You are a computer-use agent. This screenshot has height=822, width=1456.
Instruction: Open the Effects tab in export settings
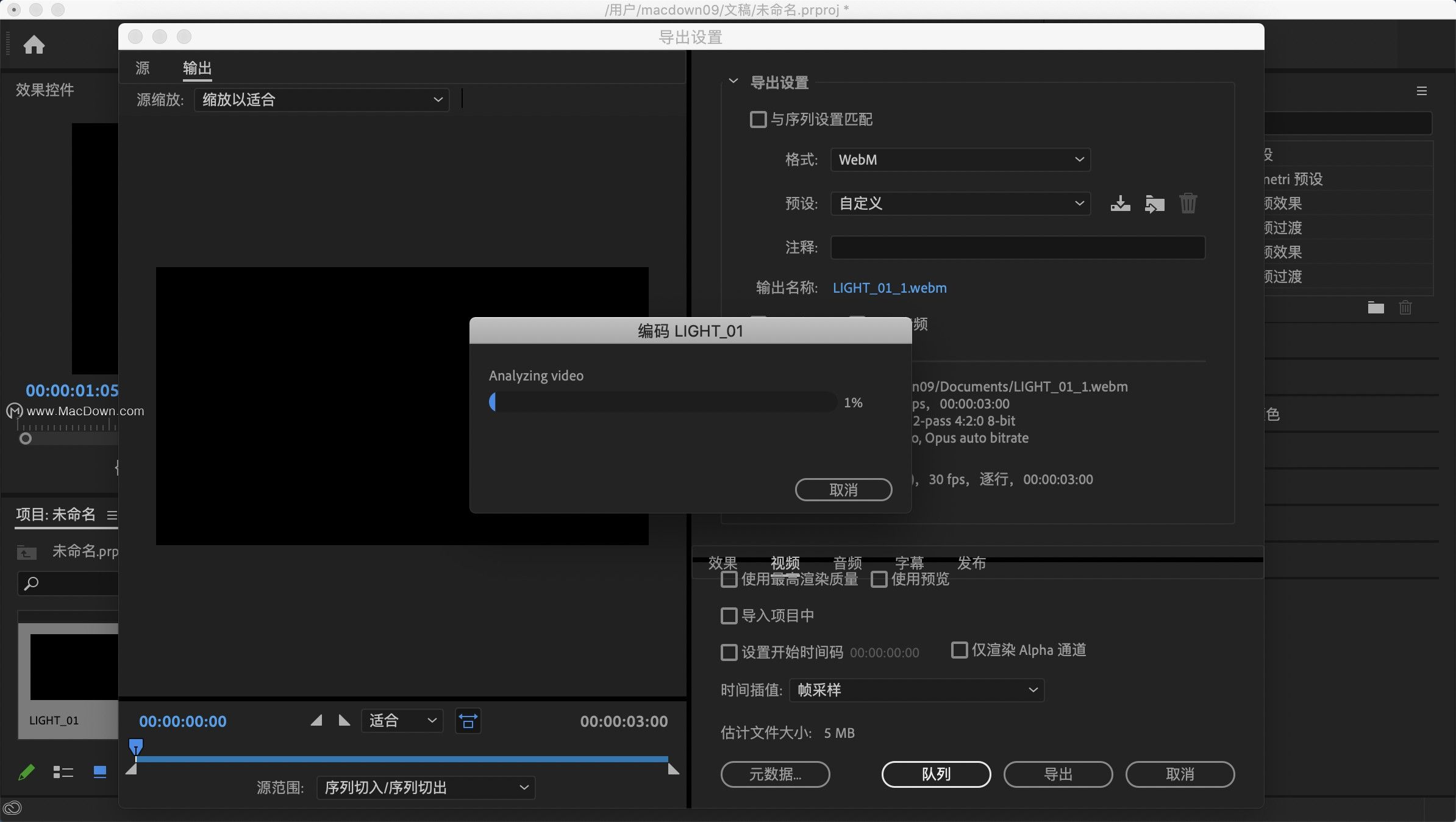coord(723,563)
